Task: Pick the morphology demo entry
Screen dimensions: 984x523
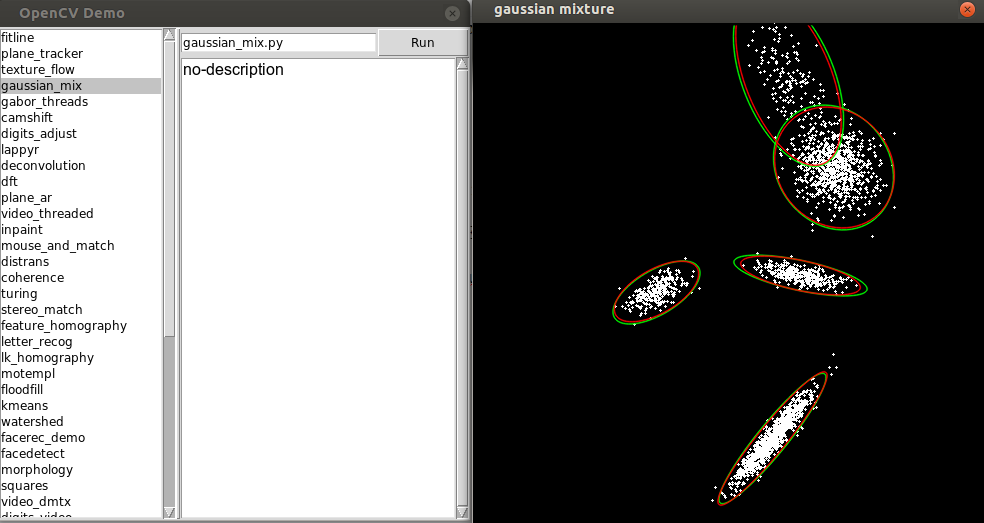Action: click(x=37, y=470)
